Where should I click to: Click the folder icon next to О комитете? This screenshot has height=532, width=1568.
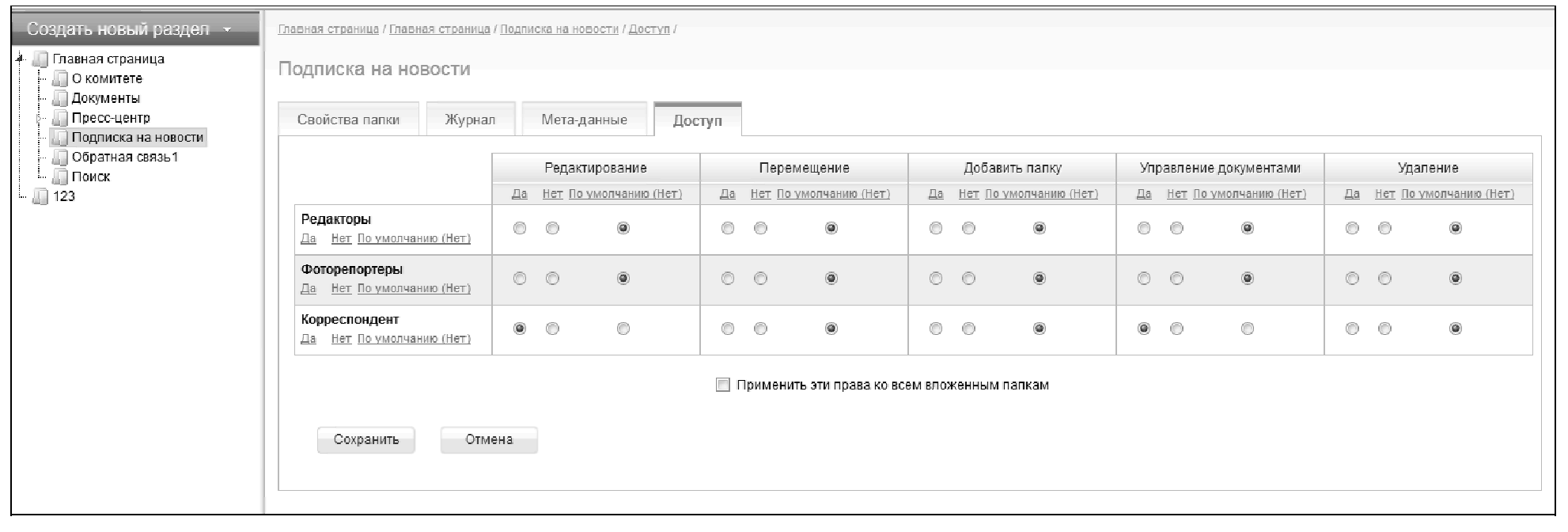point(60,79)
